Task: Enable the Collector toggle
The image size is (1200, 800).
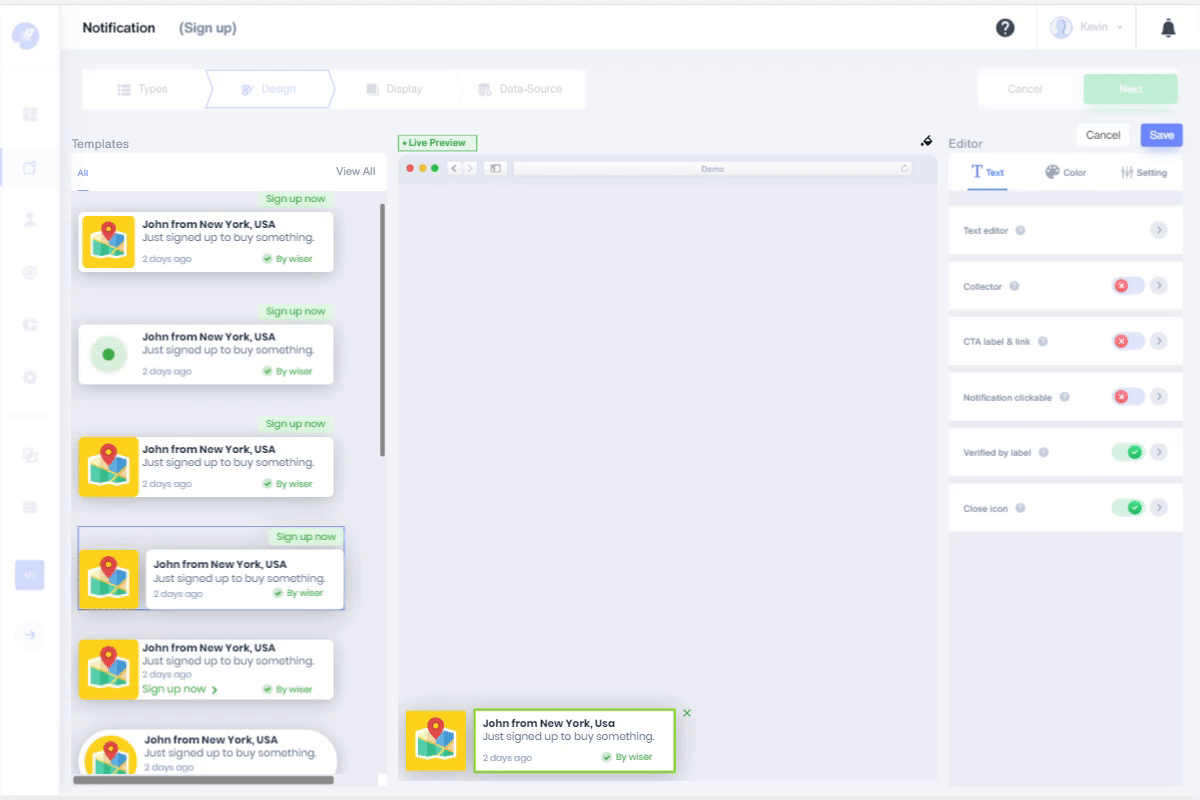Action: 1128,286
